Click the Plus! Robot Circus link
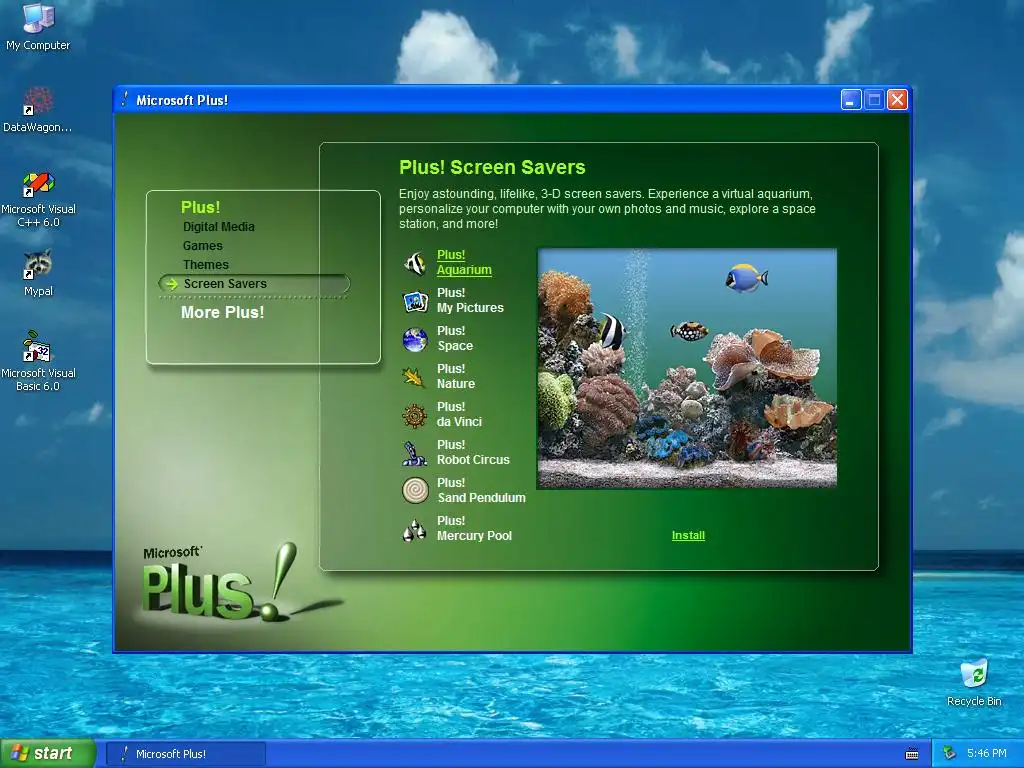The height and width of the screenshot is (768, 1024). tap(473, 452)
